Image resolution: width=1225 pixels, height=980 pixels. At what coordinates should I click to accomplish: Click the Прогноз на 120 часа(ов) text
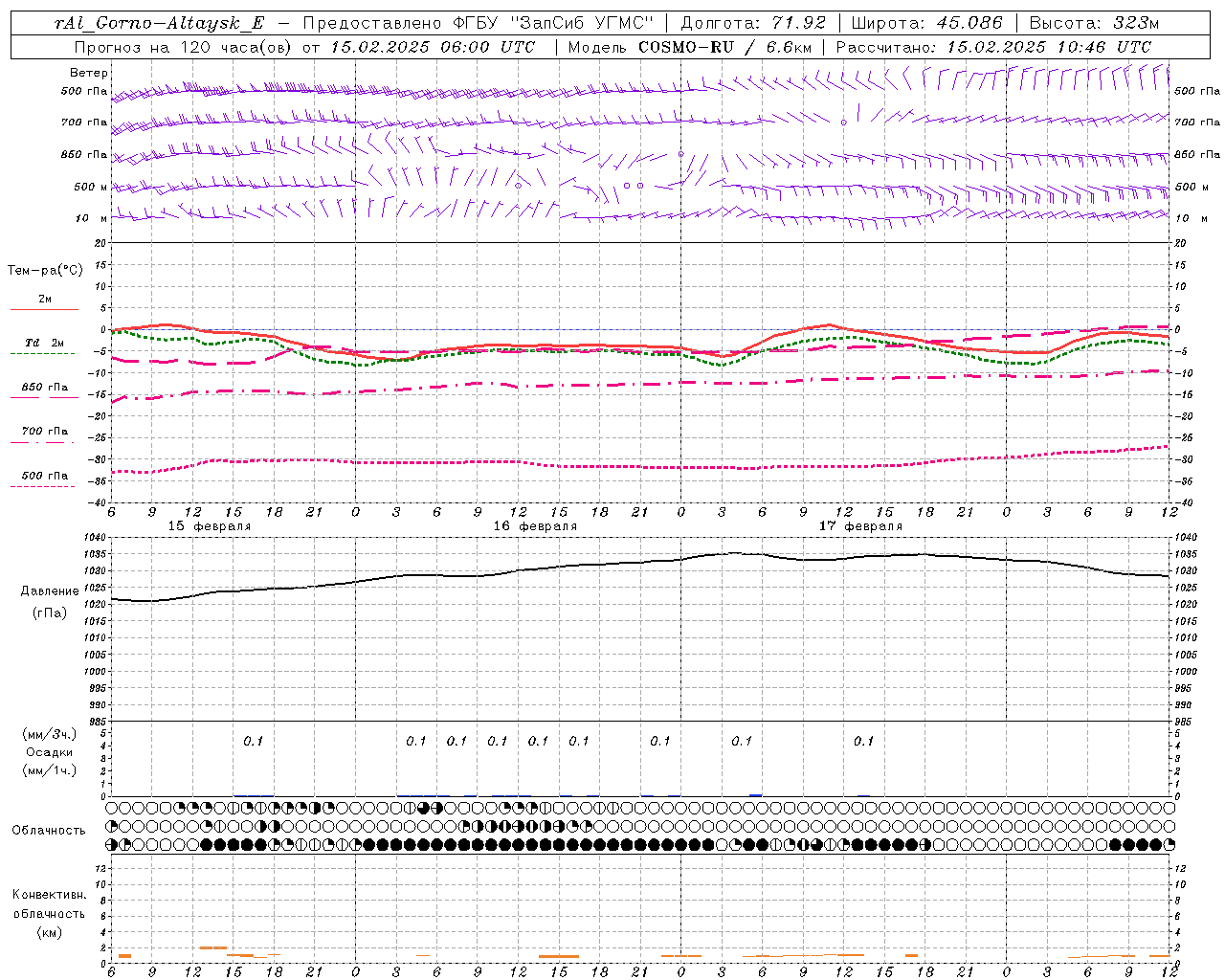pos(185,46)
